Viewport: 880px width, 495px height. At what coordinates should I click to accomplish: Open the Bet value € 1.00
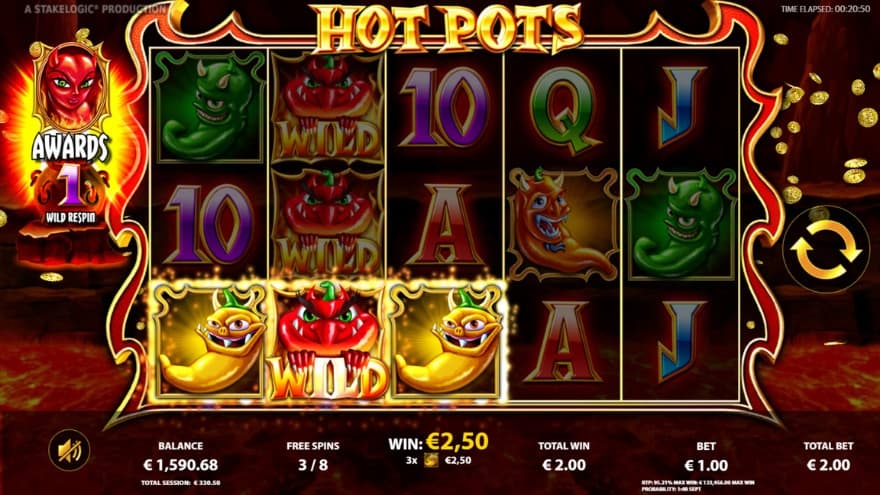pyautogui.click(x=706, y=465)
